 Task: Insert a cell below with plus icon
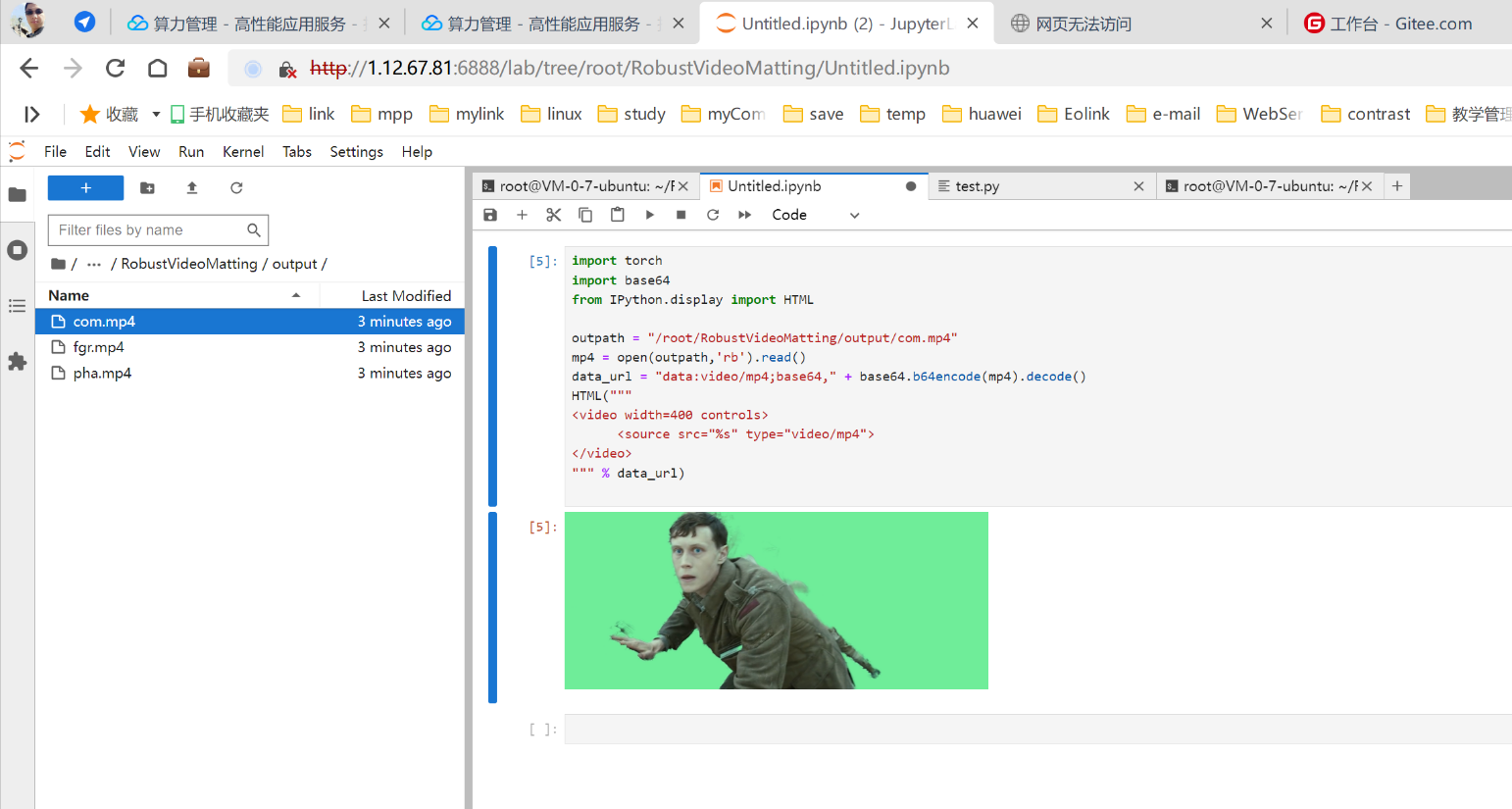522,215
